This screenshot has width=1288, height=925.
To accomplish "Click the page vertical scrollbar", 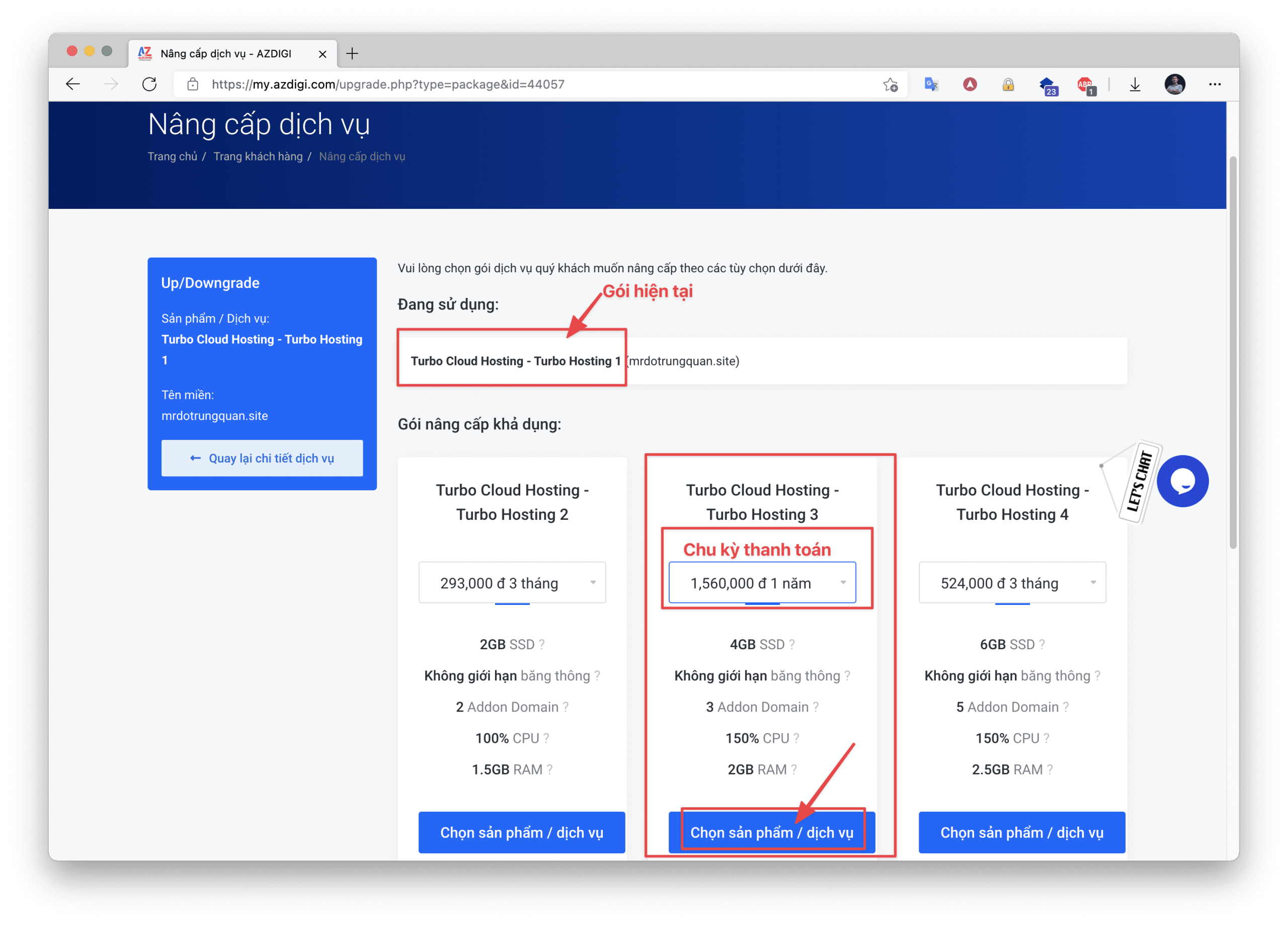I will 1232,352.
